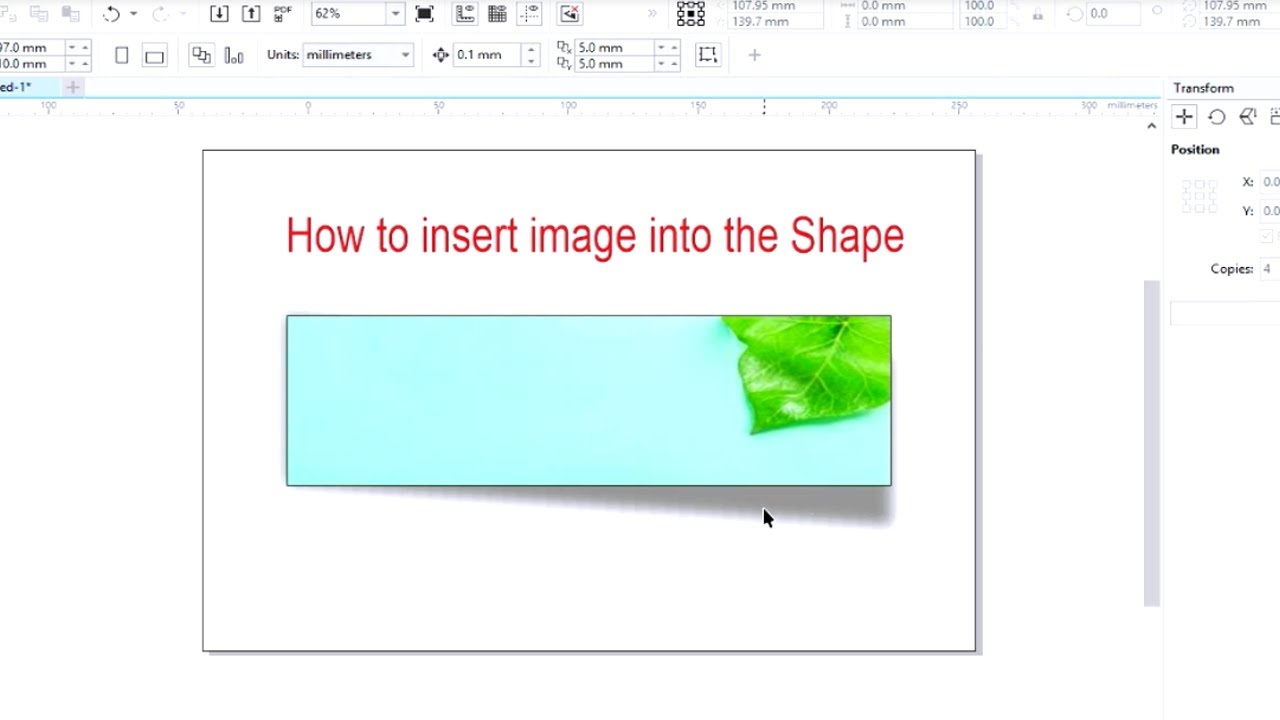Image resolution: width=1280 pixels, height=720 pixels.
Task: Click duplicate distance X 5.0 mm field
Action: pyautogui.click(x=614, y=48)
